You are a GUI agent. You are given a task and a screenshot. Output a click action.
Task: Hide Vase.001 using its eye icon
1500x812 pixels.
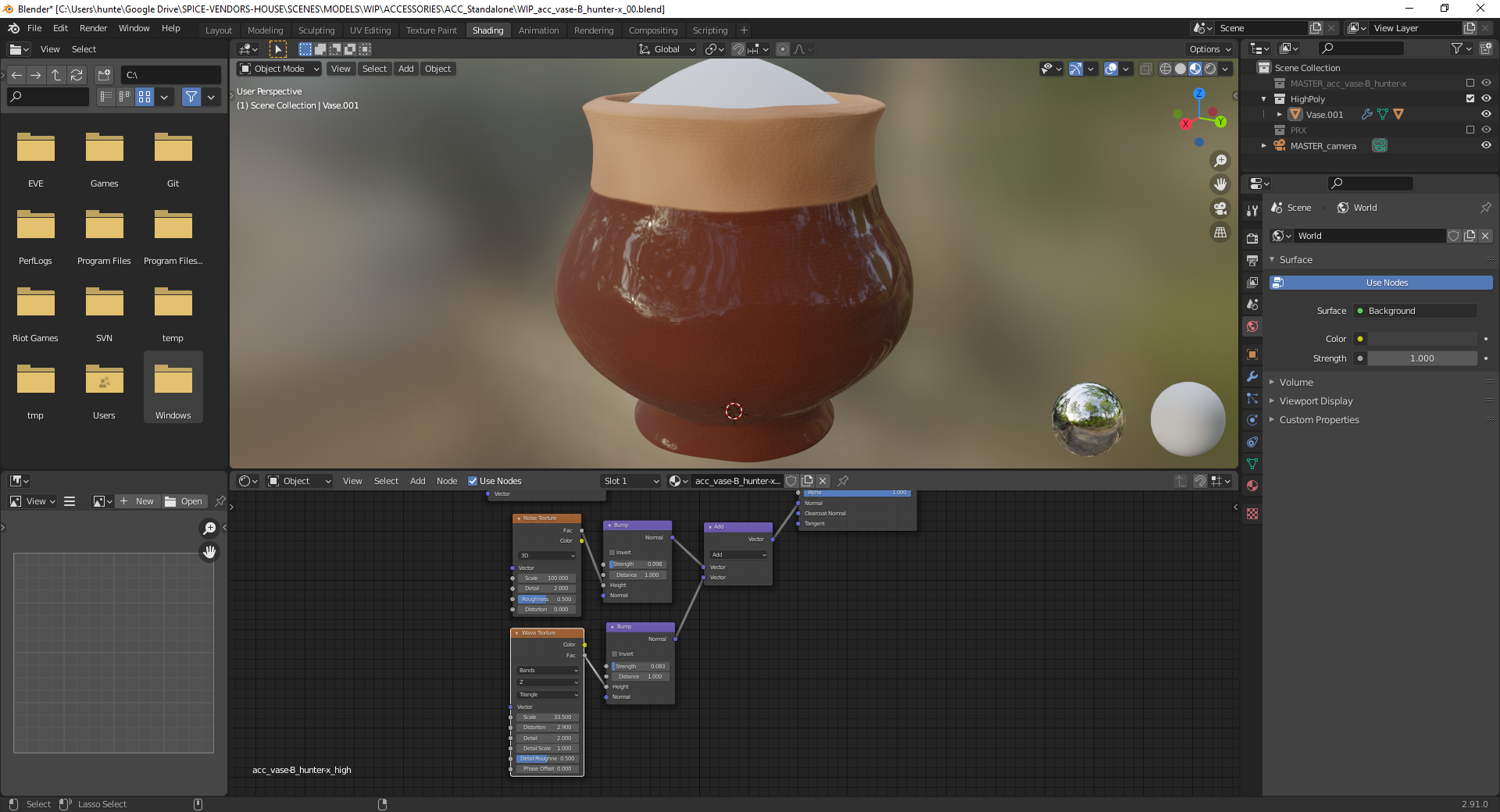click(1486, 114)
